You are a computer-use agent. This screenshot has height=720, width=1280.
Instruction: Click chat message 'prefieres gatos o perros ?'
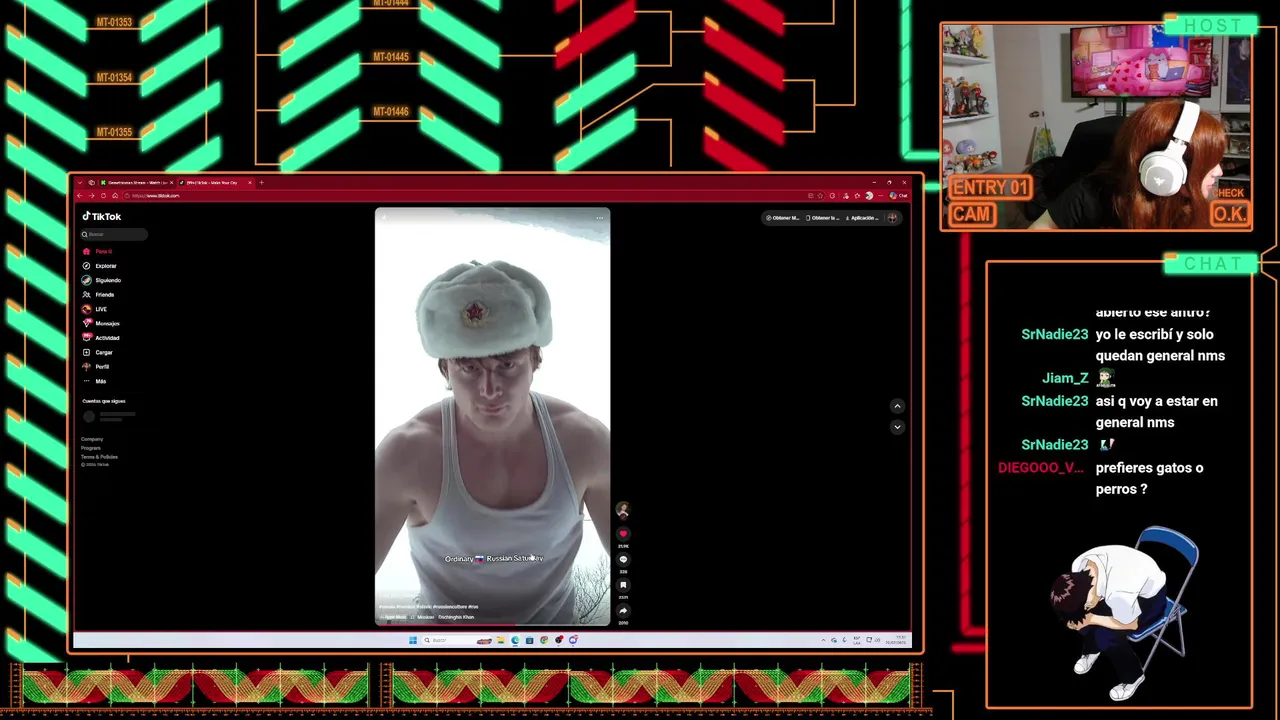point(1149,478)
